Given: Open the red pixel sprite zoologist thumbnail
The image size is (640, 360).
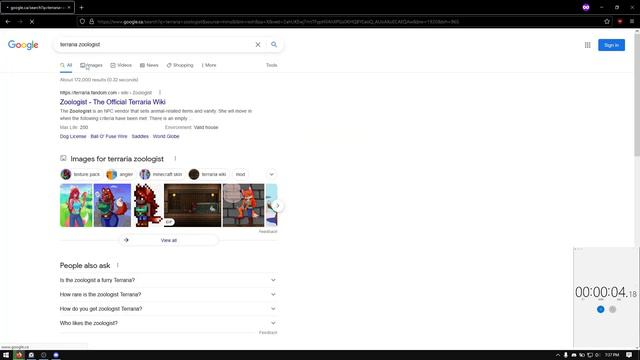Looking at the screenshot, I should click(147, 205).
